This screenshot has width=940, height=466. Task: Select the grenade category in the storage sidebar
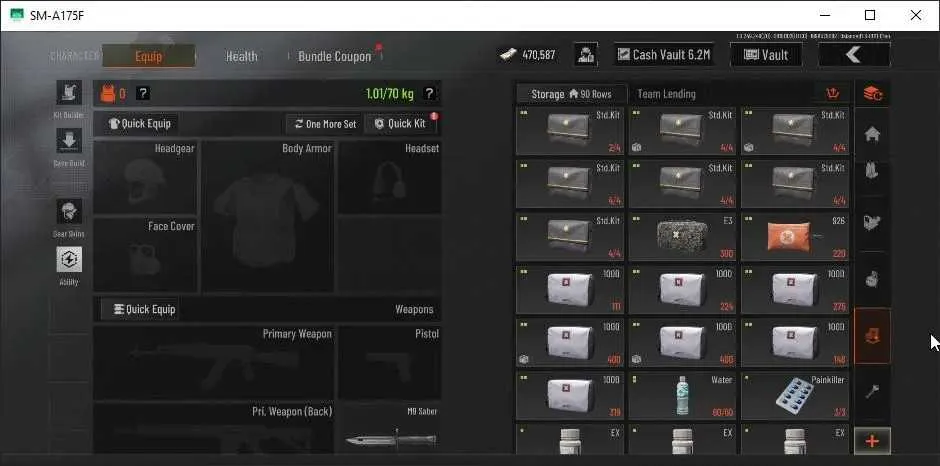pos(872,279)
